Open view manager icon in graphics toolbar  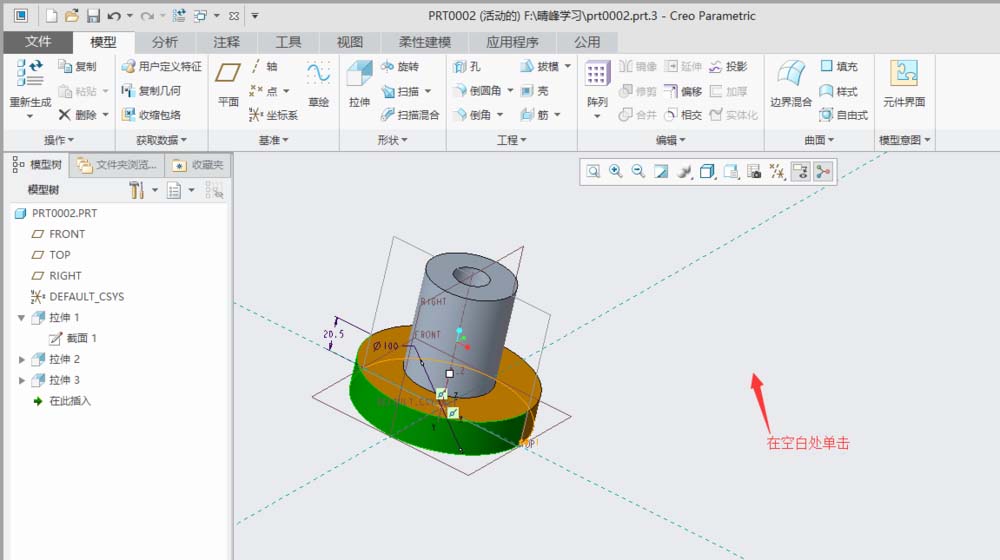click(754, 171)
